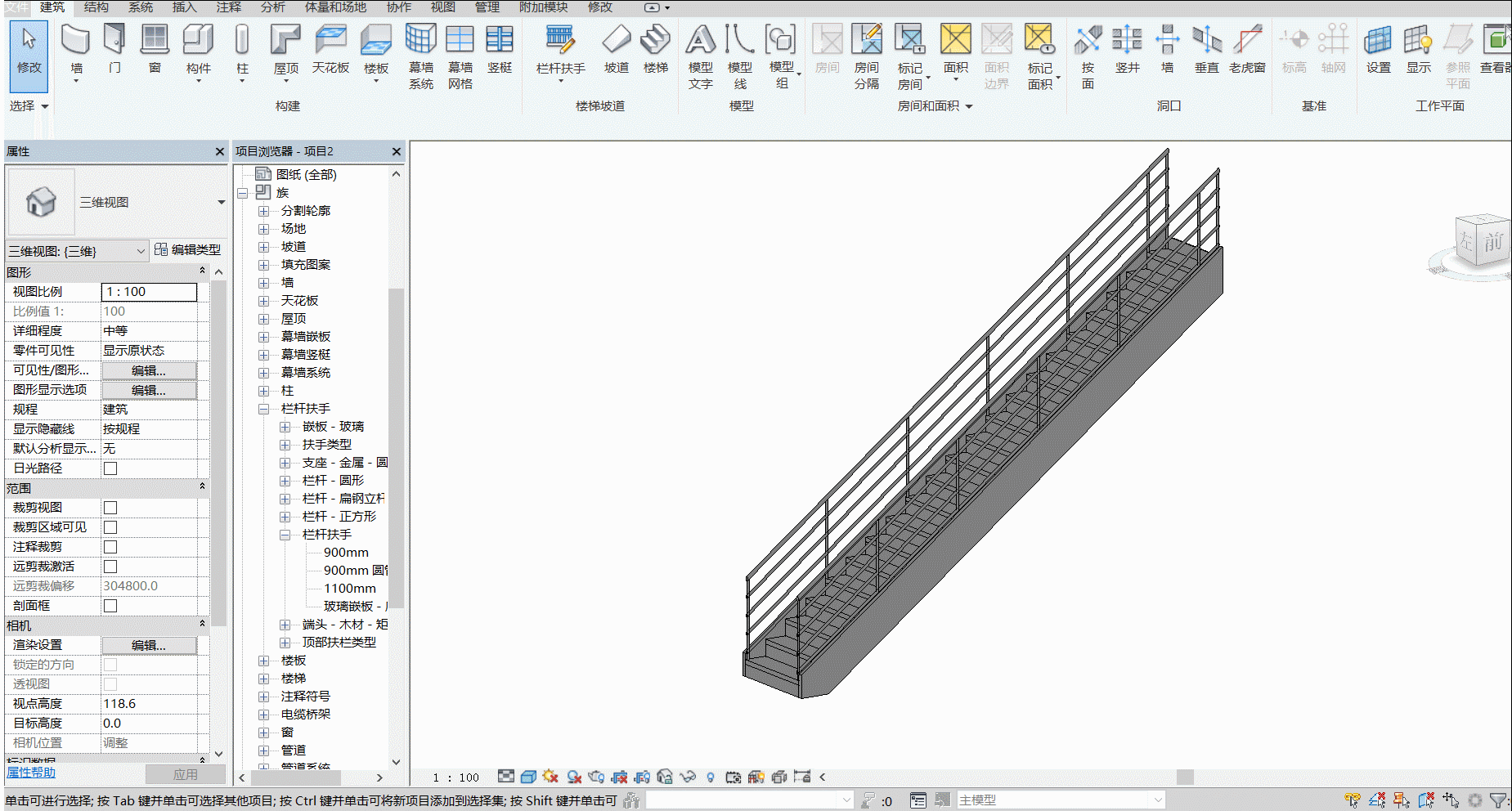Screen dimensions: 1512x811
Task: Click 编辑 button for 渲染设置
Action: click(x=149, y=645)
